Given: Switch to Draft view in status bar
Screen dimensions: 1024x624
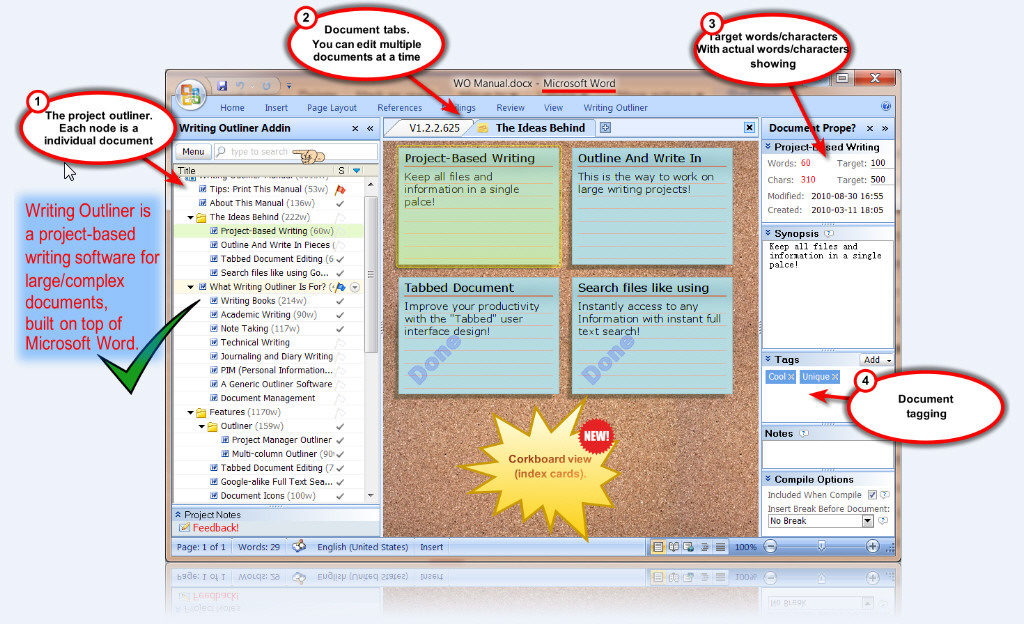Looking at the screenshot, I should pyautogui.click(x=720, y=547).
